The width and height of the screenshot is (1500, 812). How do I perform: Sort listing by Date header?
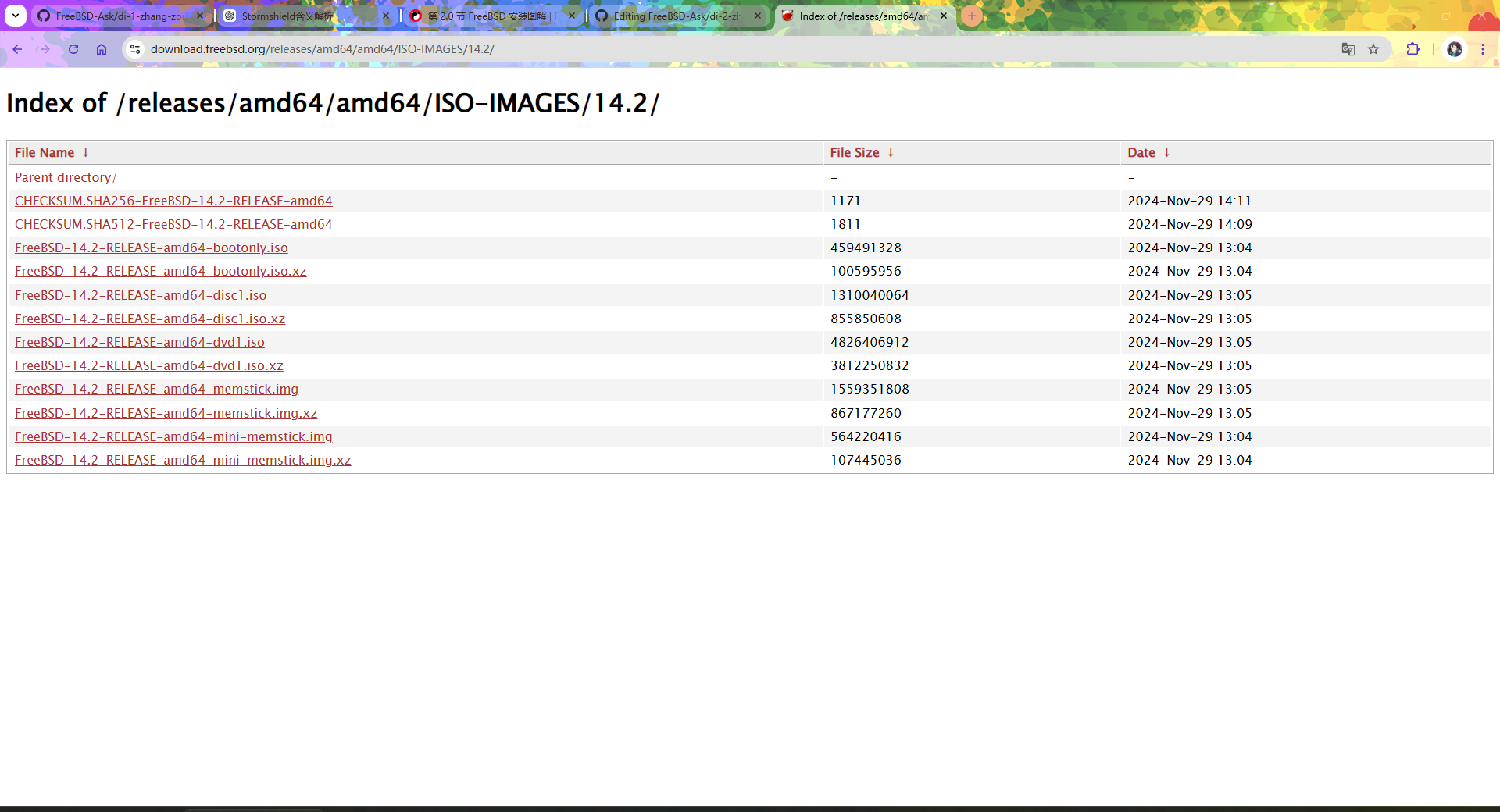pos(1141,153)
